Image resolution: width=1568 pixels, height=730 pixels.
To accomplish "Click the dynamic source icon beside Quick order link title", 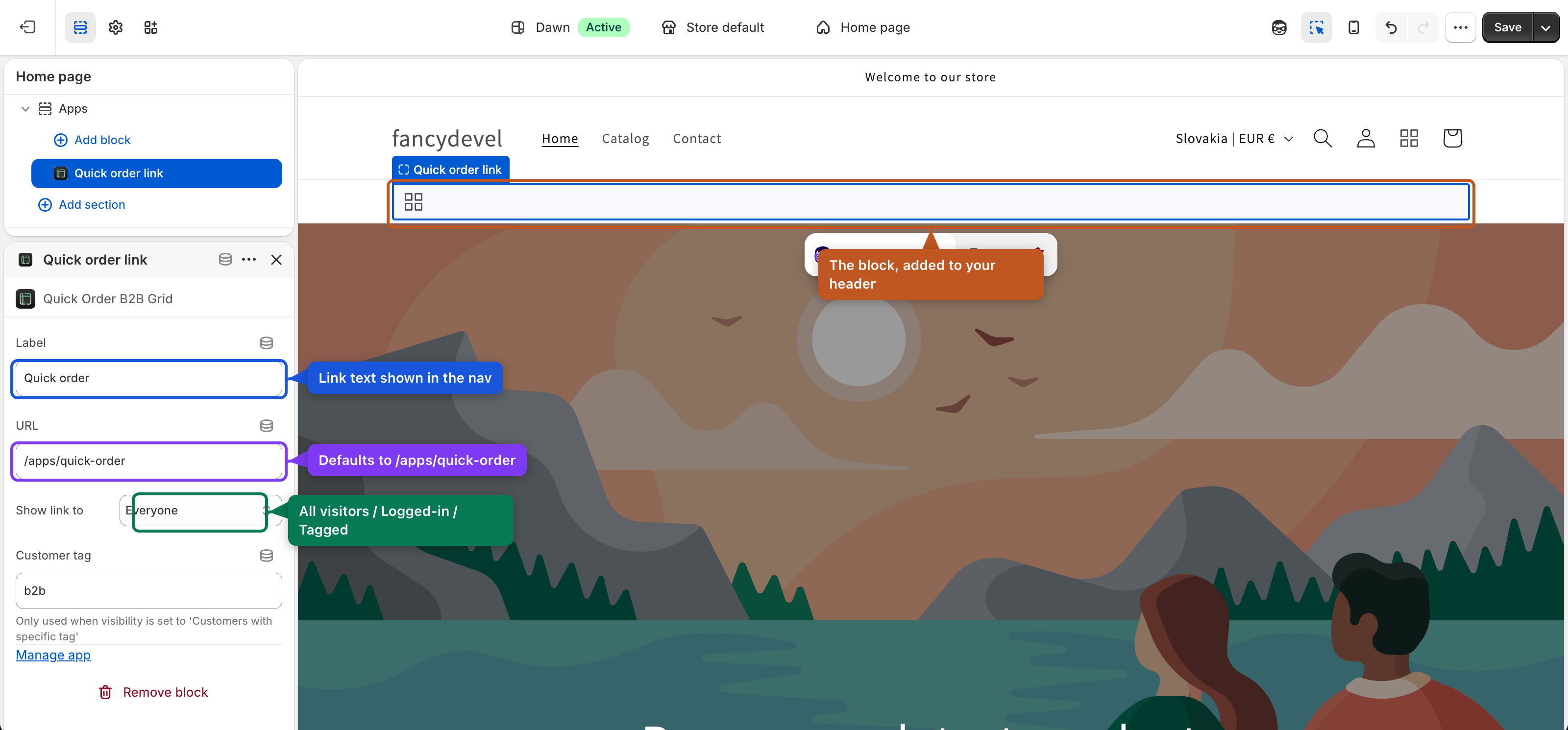I will (224, 259).
